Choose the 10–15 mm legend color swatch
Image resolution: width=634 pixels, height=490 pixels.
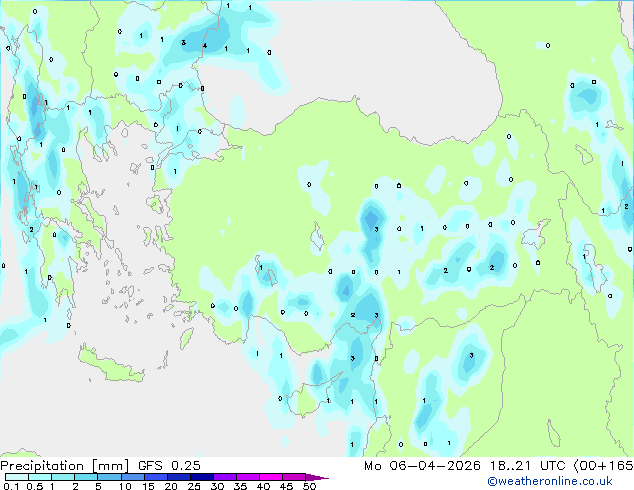click(132, 477)
